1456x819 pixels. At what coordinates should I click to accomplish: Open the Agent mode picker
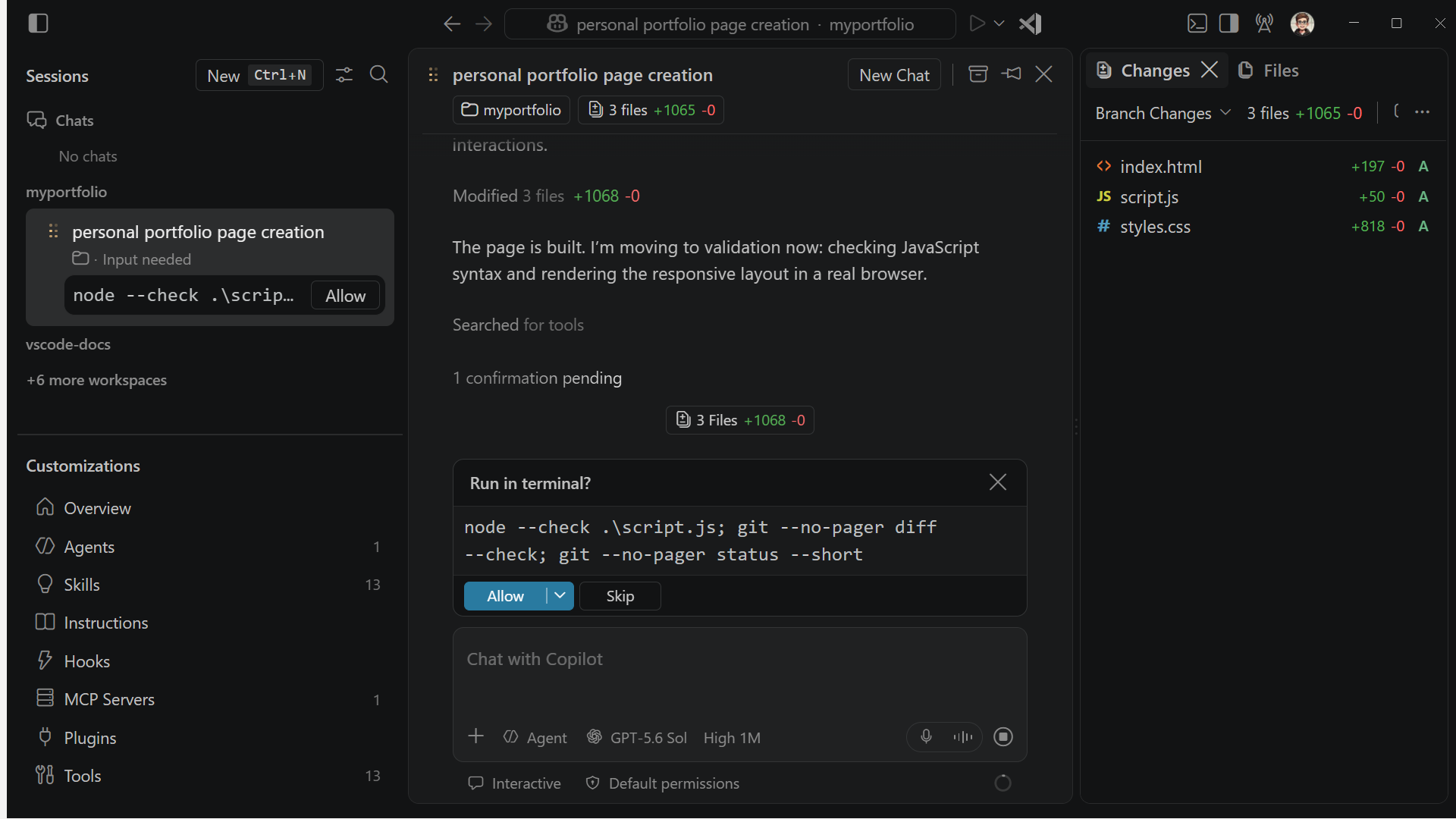pos(535,737)
